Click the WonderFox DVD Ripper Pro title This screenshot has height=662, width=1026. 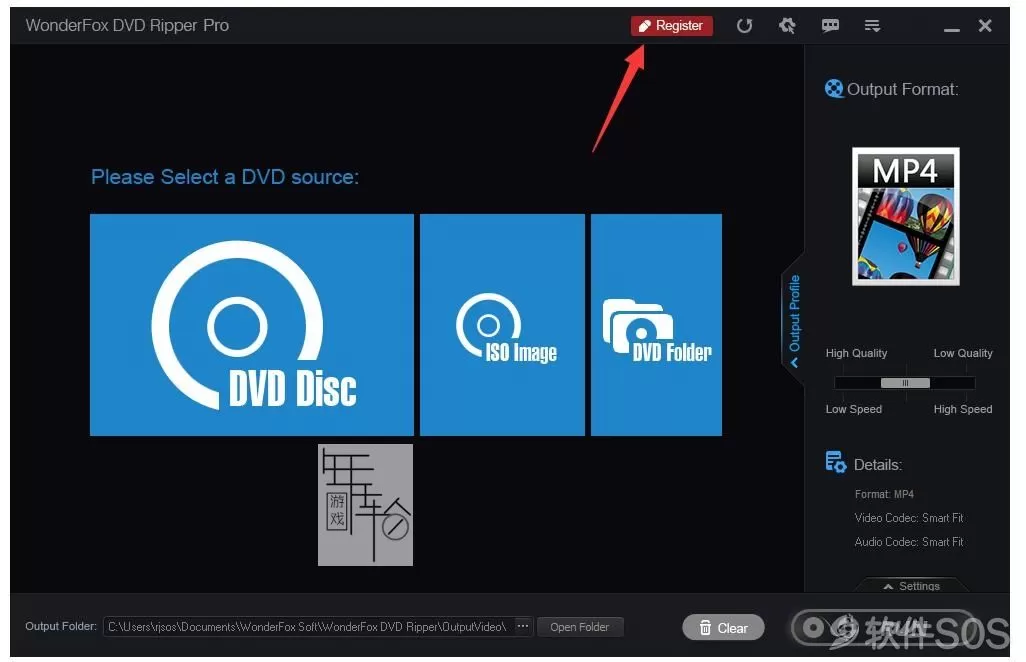tap(127, 26)
